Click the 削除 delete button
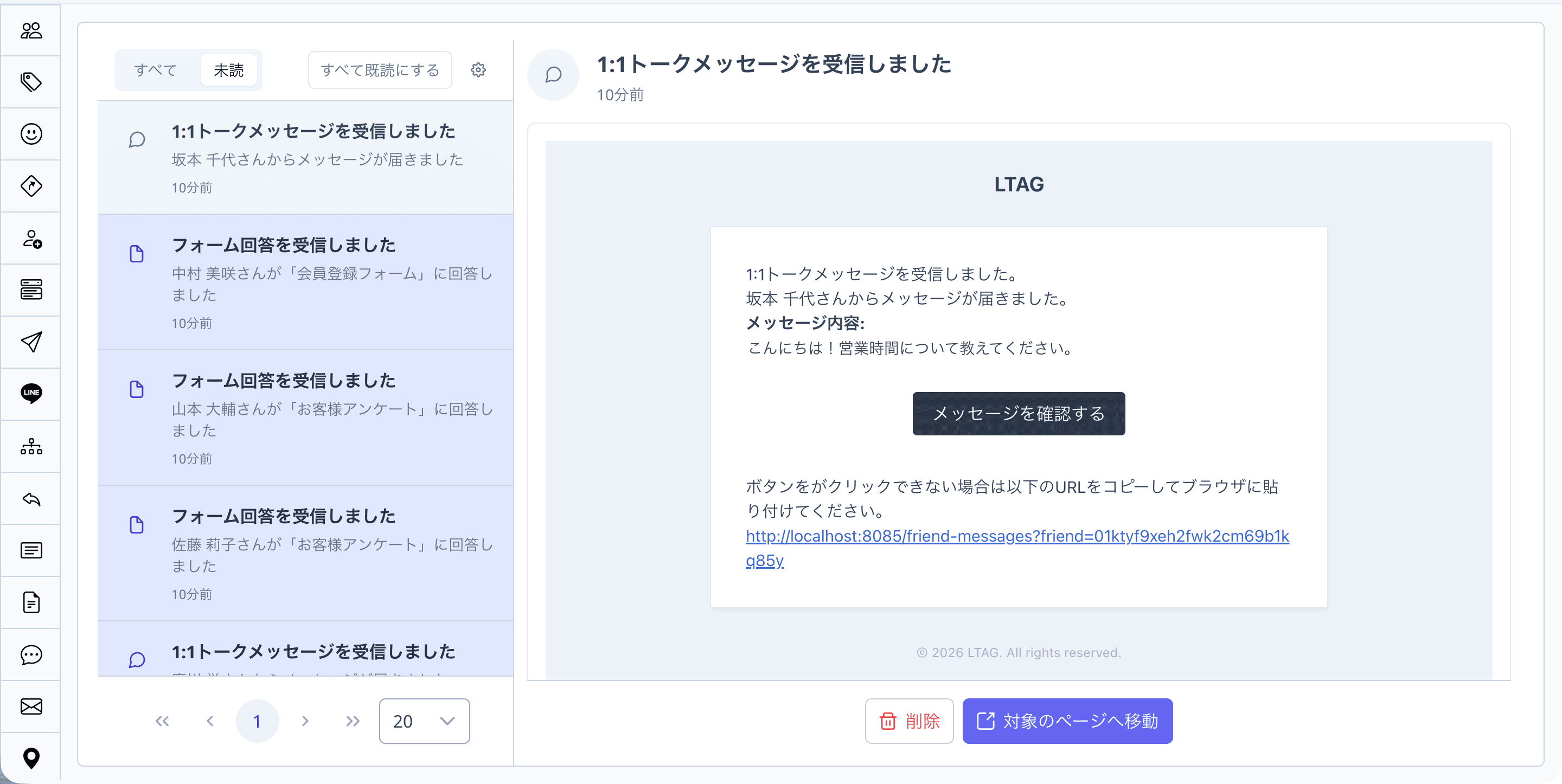The height and width of the screenshot is (784, 1562). pos(910,722)
